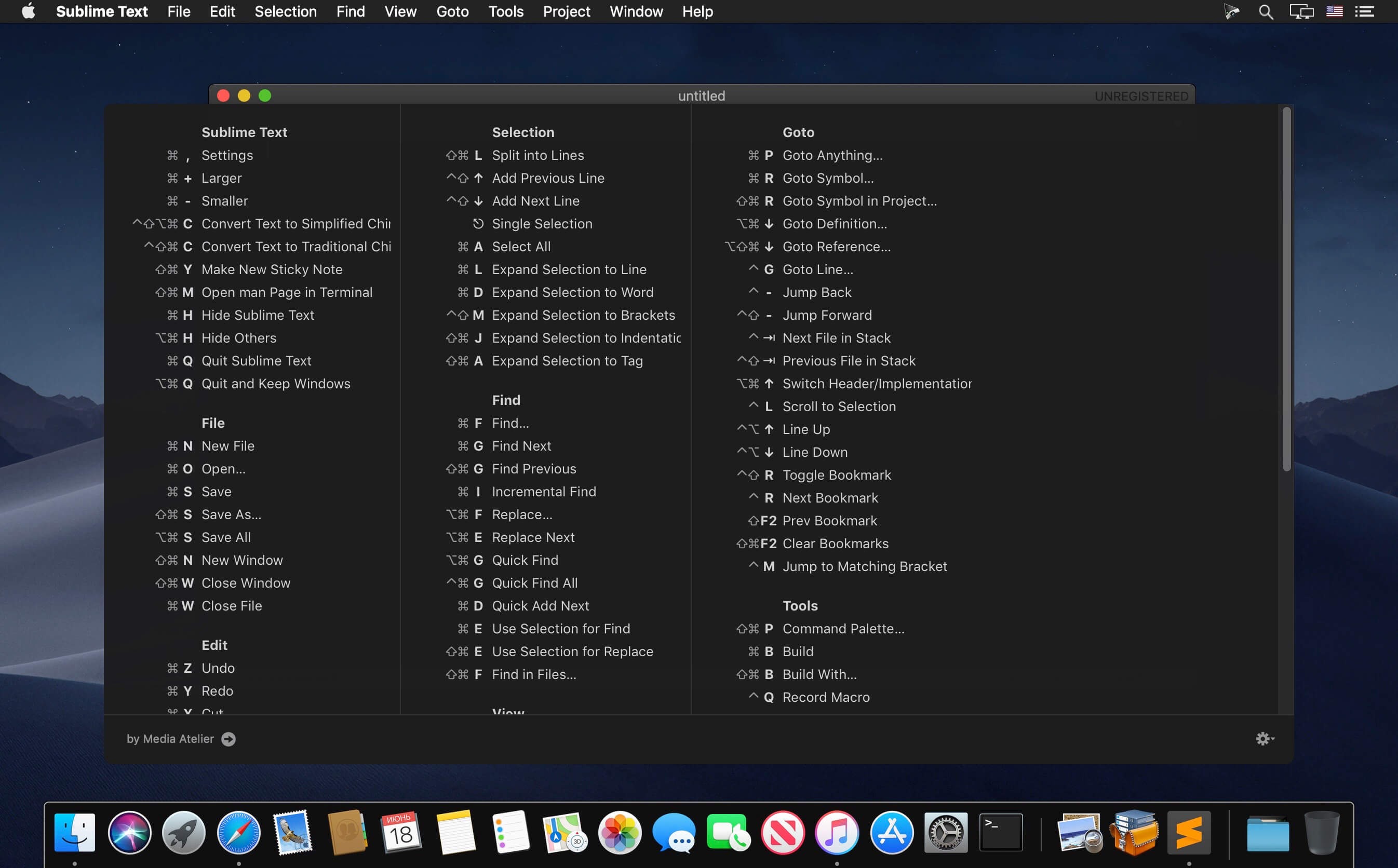Open the Trash in Dock
The image size is (1398, 868).
pyautogui.click(x=1322, y=832)
